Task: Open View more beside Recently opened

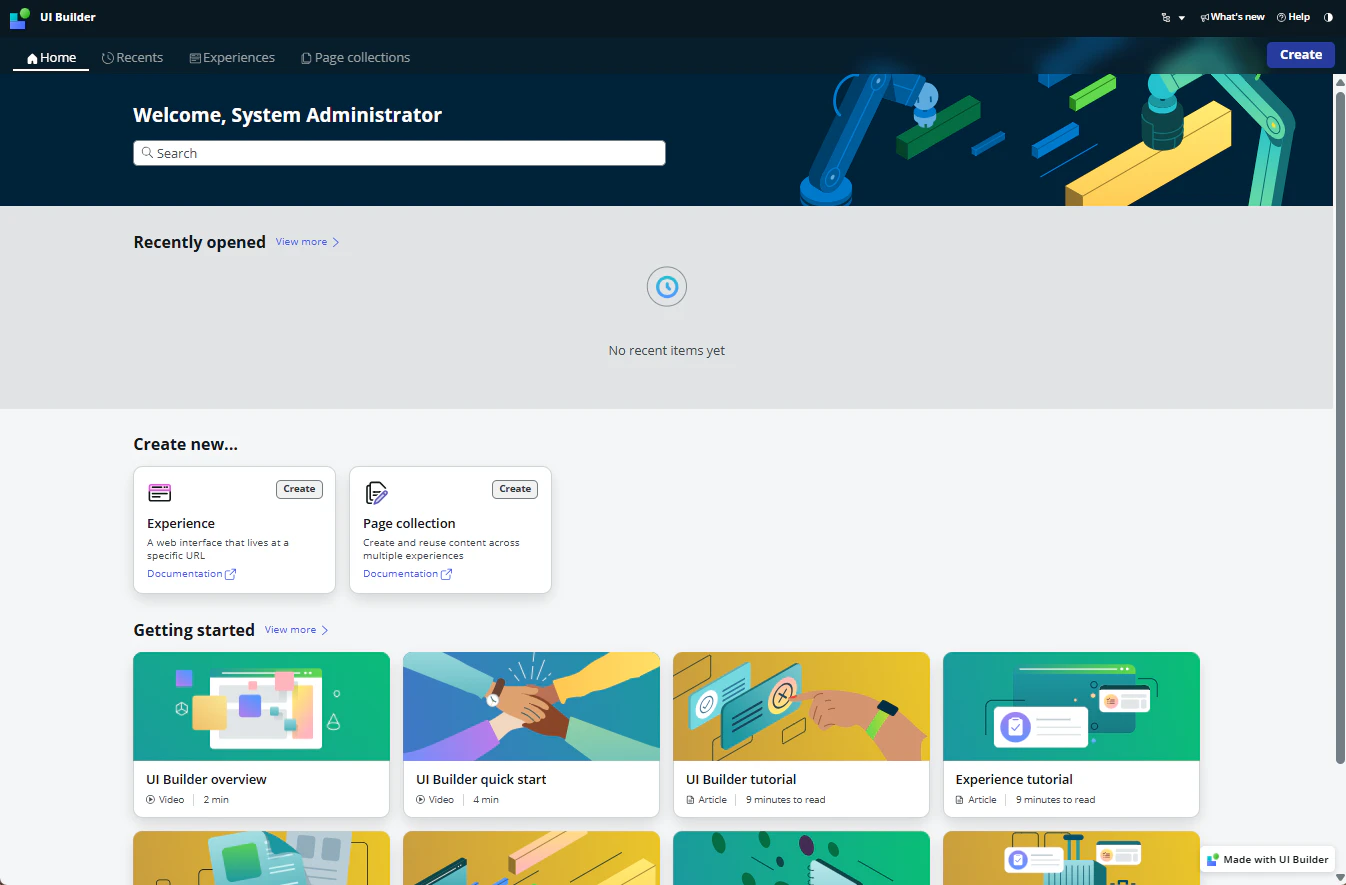Action: (x=307, y=242)
